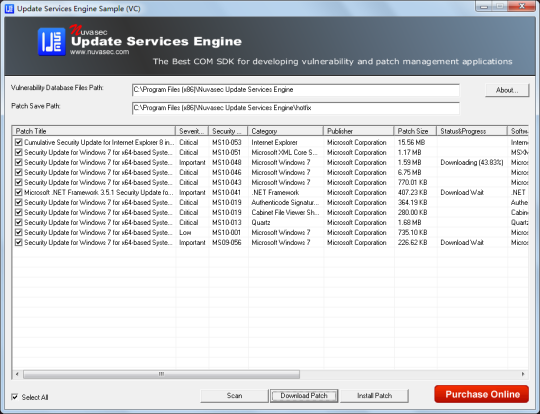Screen dimensions: 540x414
Task: Sort by Patch Title column header
Action: click(94, 131)
